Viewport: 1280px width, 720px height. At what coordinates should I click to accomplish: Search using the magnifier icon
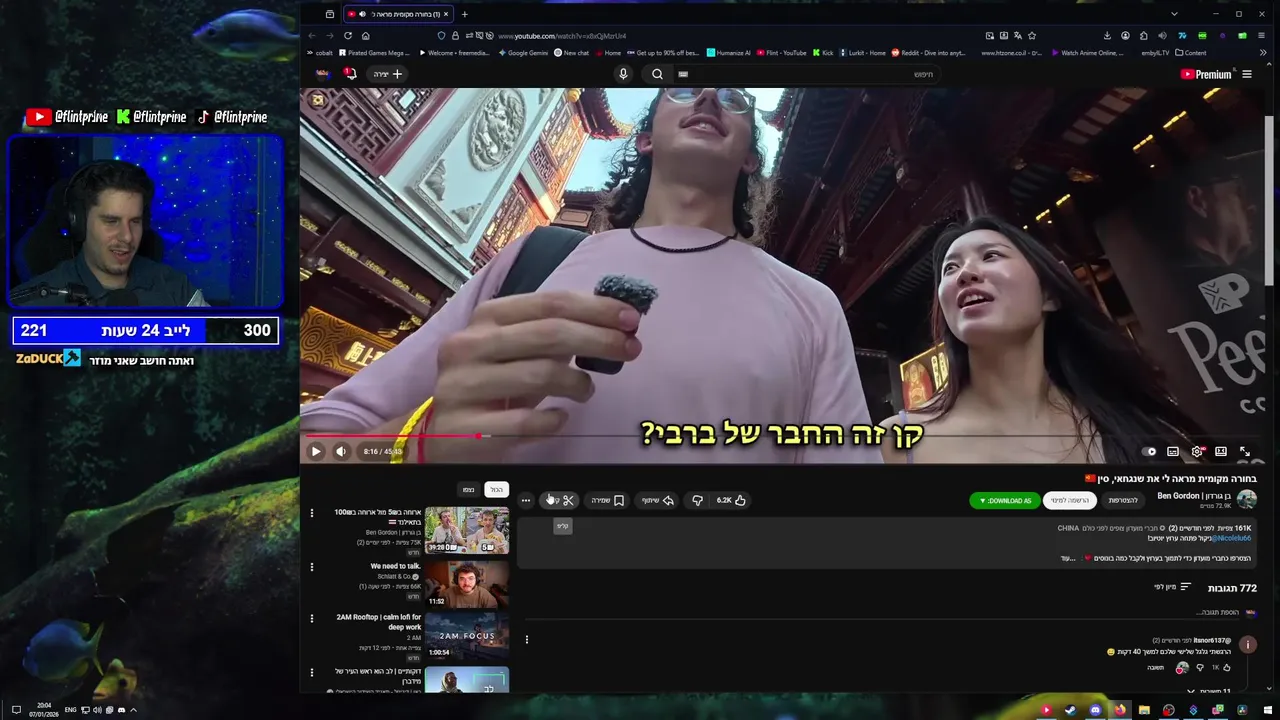[x=657, y=74]
